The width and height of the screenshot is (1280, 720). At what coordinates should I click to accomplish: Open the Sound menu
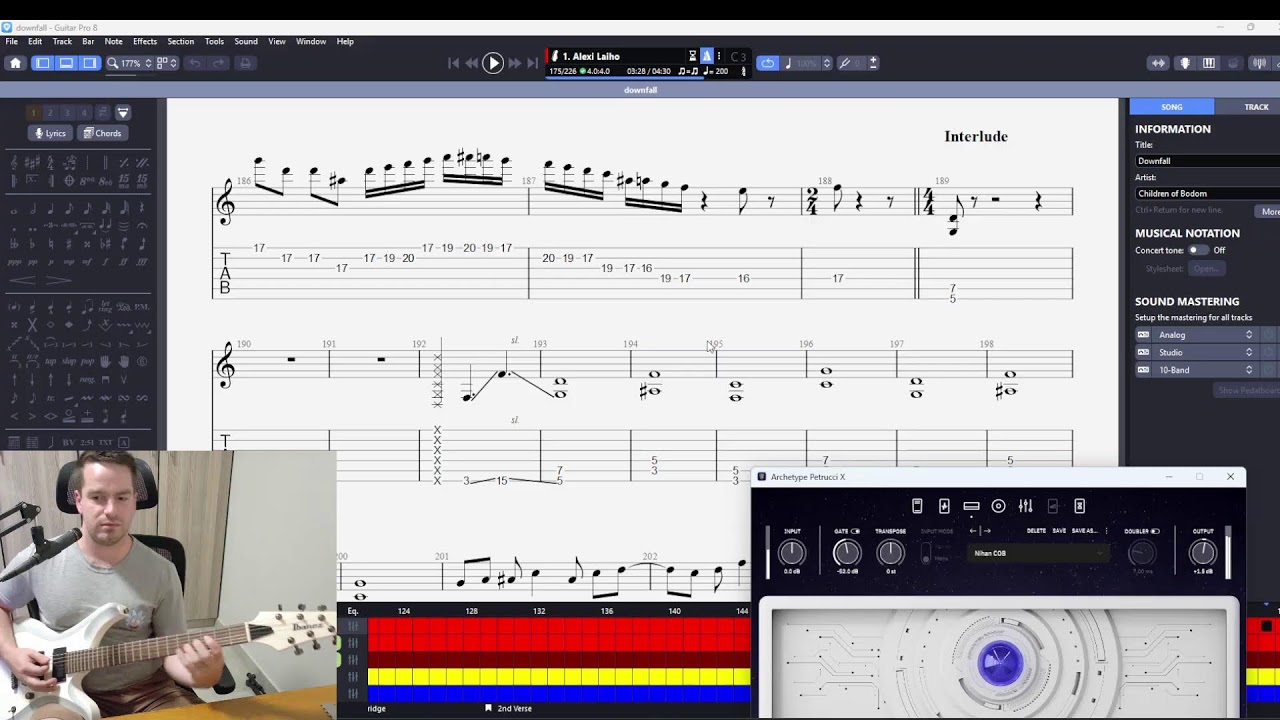coord(246,41)
